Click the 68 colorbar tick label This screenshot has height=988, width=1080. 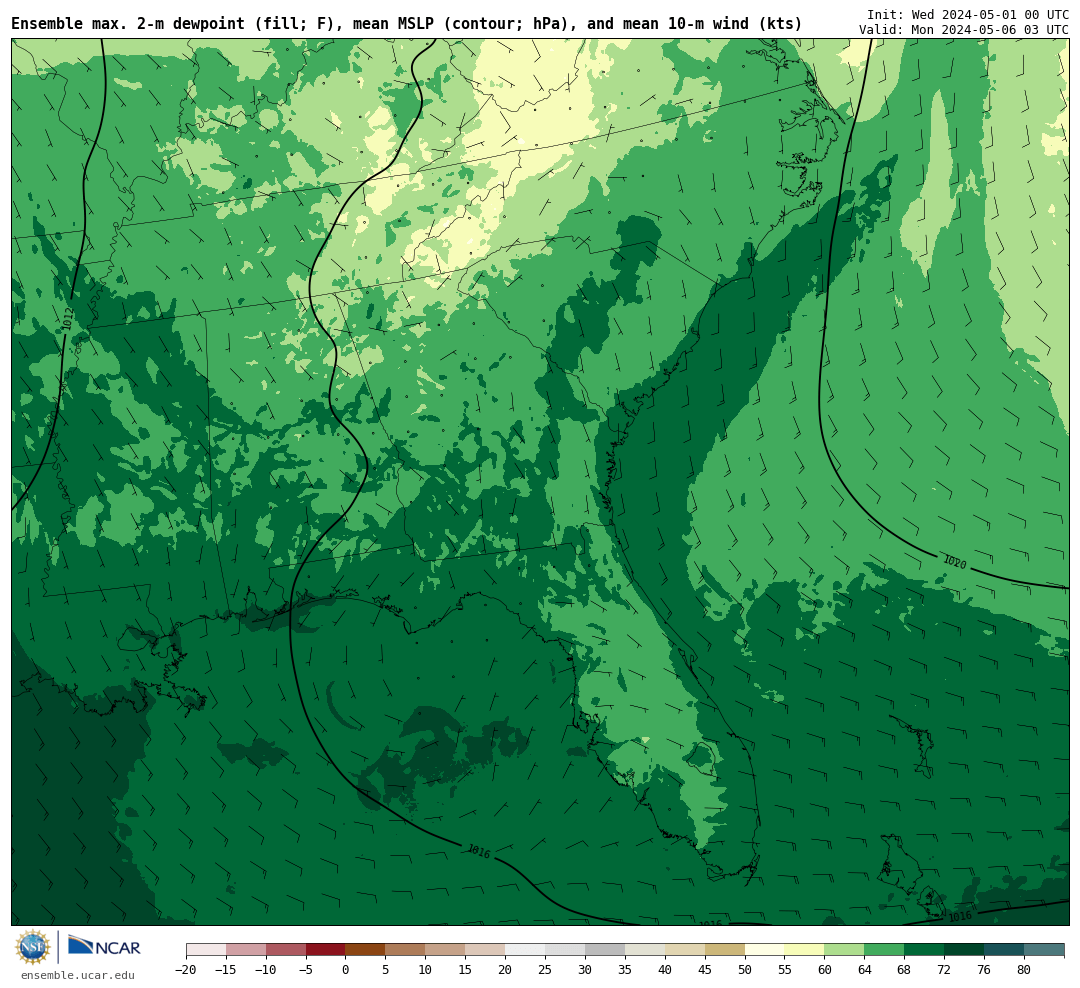pos(905,969)
